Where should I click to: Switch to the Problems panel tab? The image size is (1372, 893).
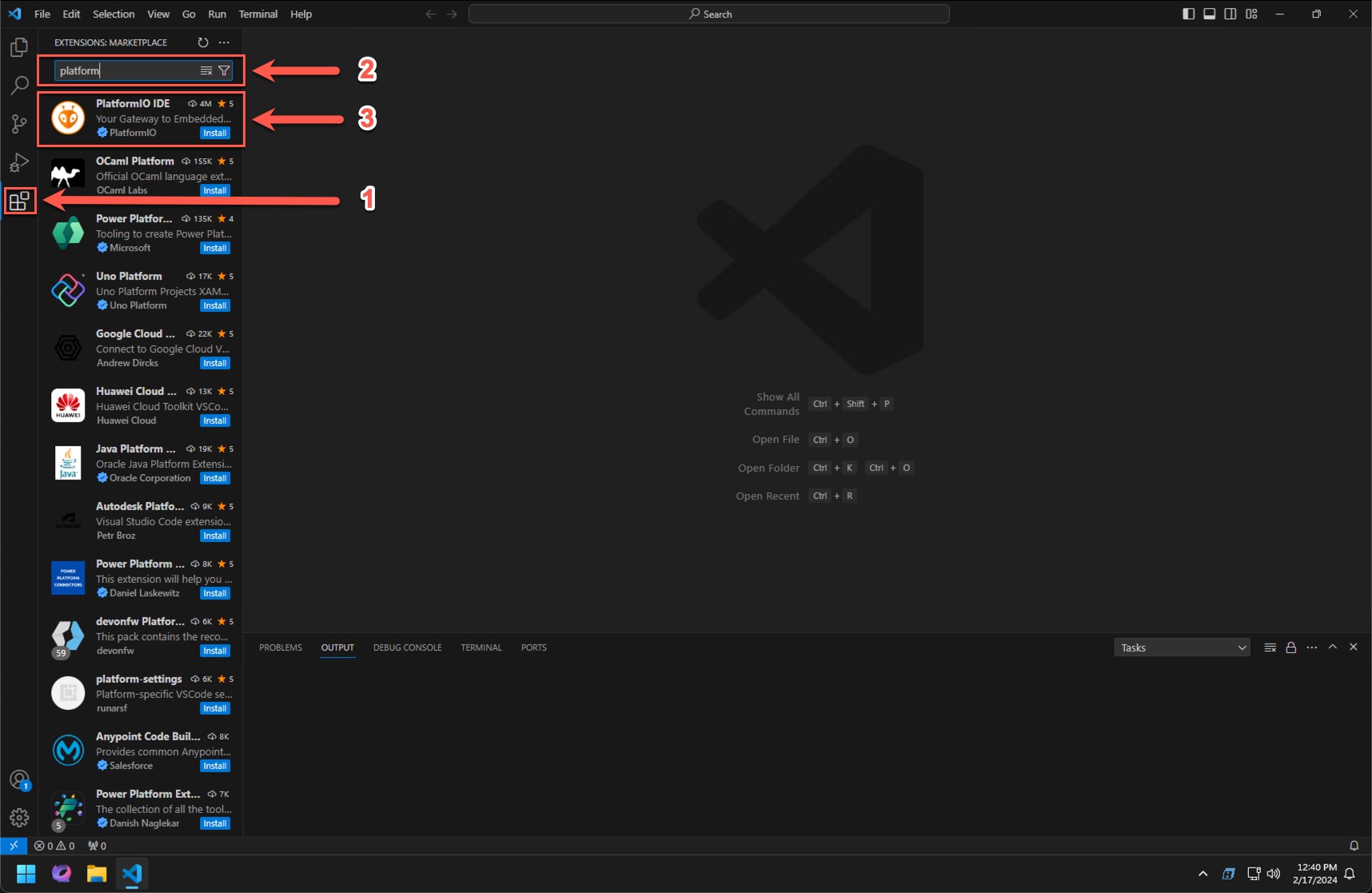pyautogui.click(x=281, y=648)
